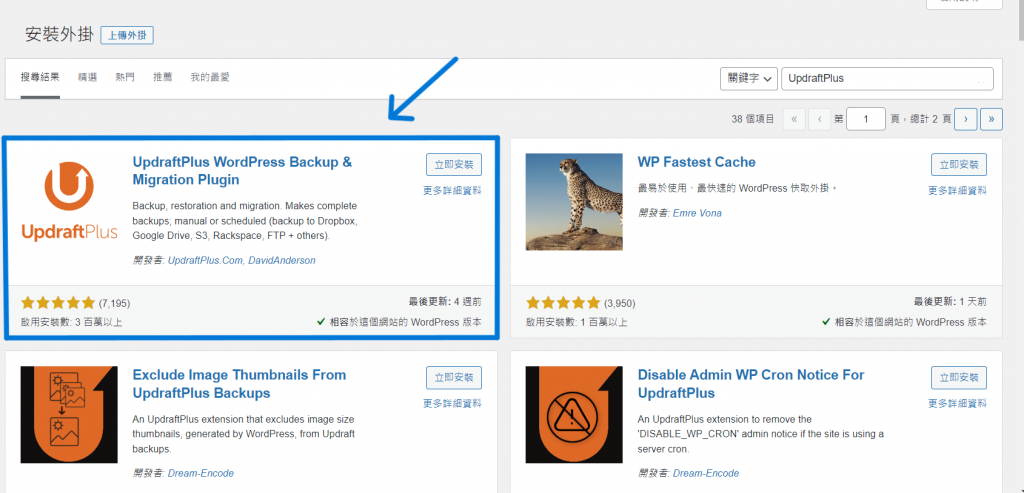The width and height of the screenshot is (1024, 493).
Task: Switch to the 搜尋結果 tab
Action: tap(40, 77)
